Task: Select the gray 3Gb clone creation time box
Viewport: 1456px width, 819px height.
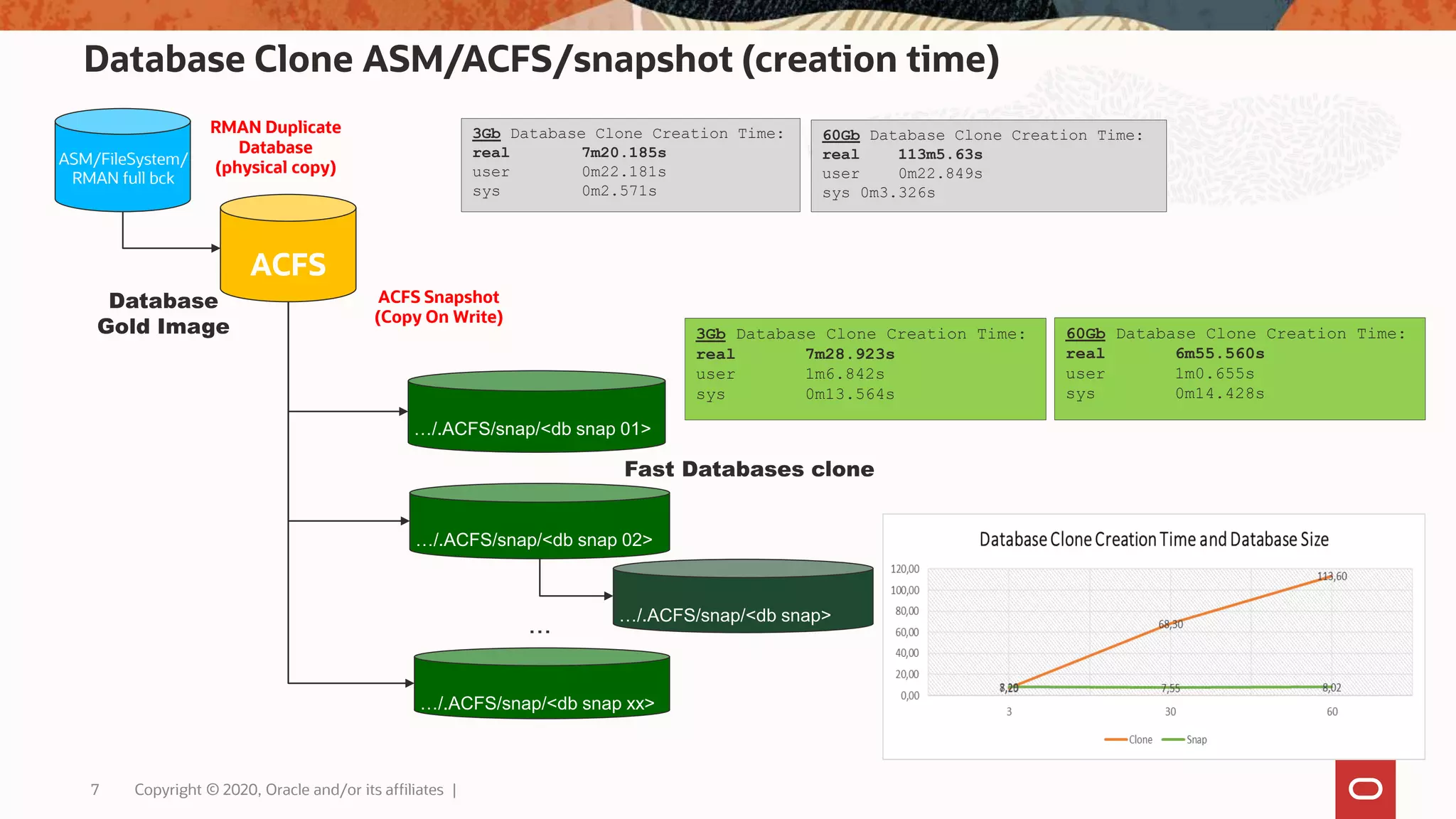Action: [x=631, y=165]
